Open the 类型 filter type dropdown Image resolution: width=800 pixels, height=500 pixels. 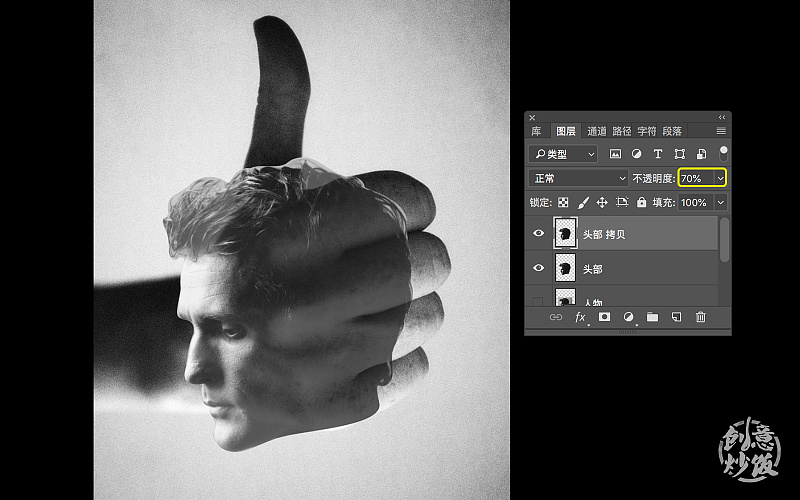pyautogui.click(x=563, y=154)
